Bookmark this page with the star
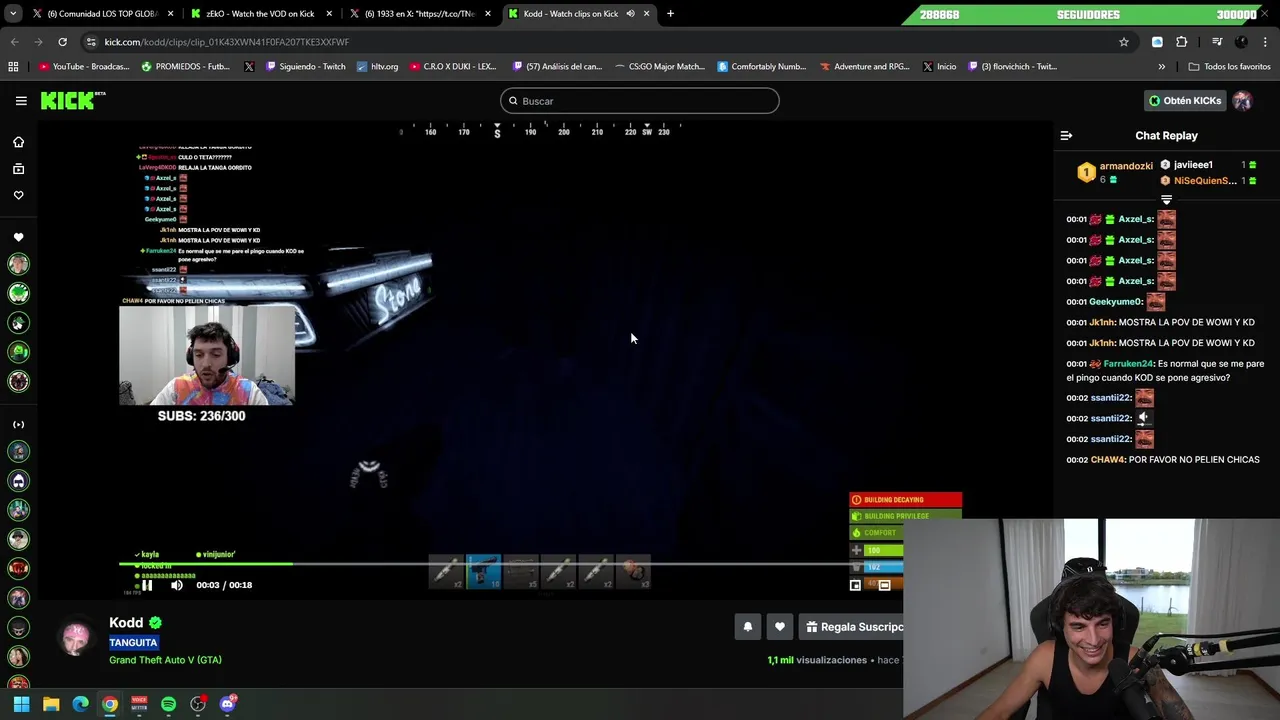Viewport: 1280px width, 720px height. [1124, 42]
